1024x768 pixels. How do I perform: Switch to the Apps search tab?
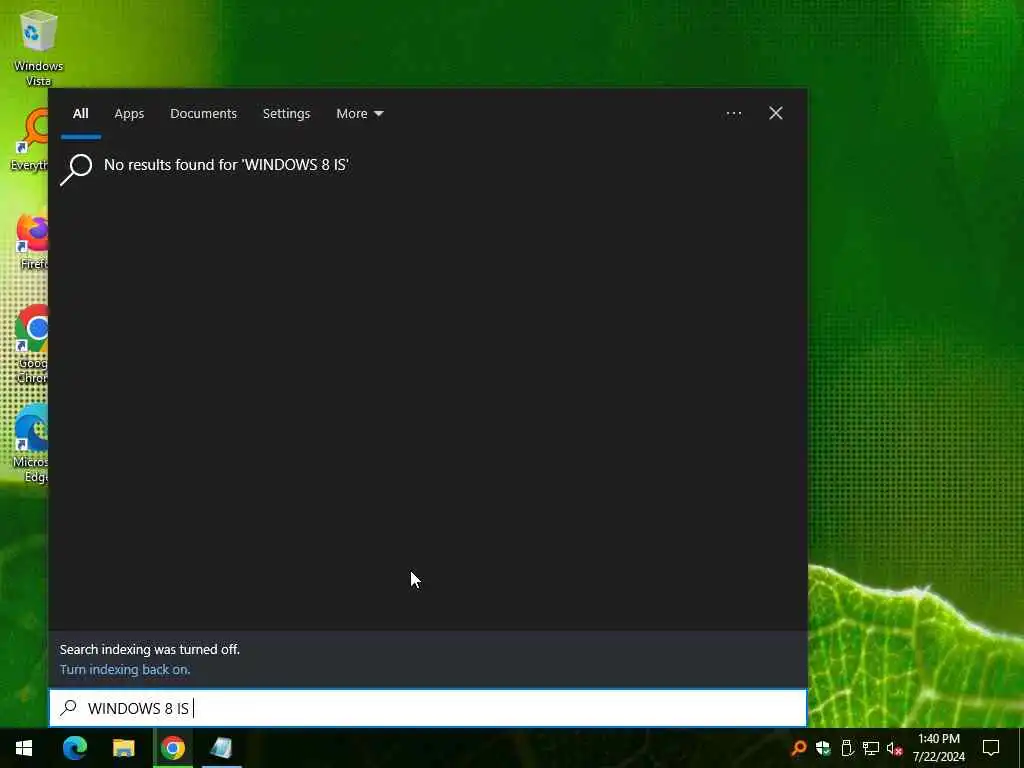129,114
